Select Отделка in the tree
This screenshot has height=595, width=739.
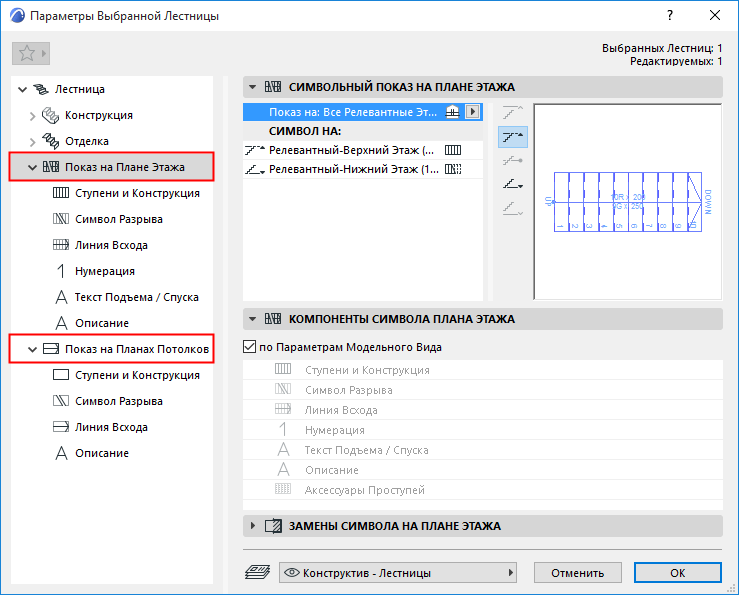(87, 141)
